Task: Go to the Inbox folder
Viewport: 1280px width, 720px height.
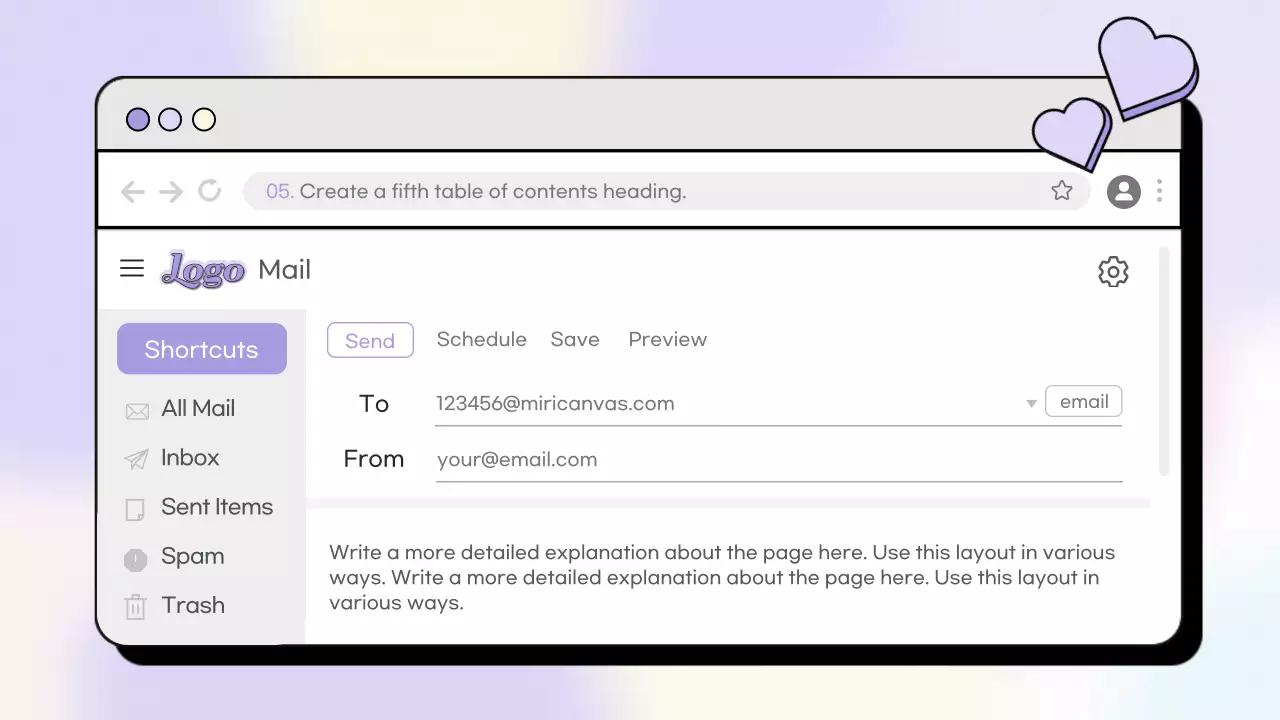Action: 190,458
